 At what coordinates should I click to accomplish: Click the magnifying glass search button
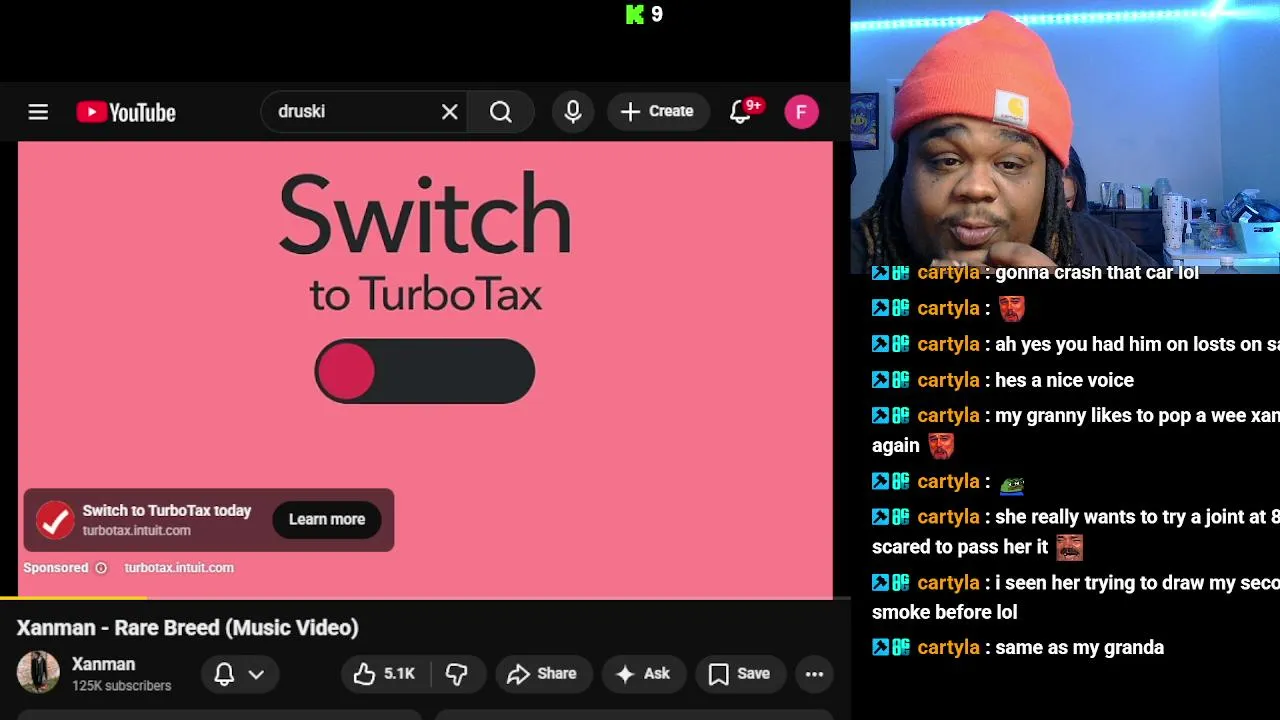tap(501, 112)
